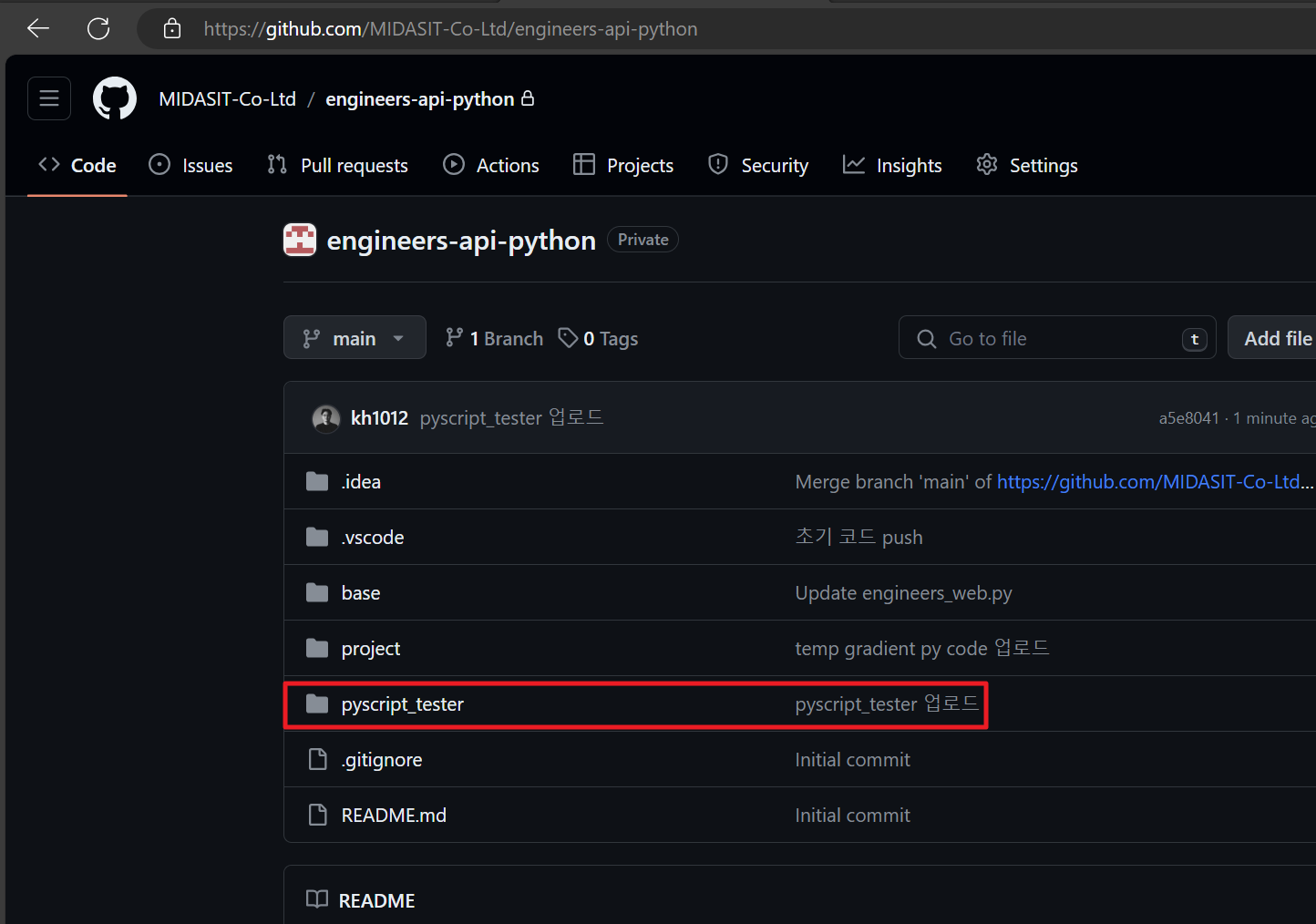Image resolution: width=1316 pixels, height=924 pixels.
Task: Switch to the Insights tab
Action: click(892, 165)
